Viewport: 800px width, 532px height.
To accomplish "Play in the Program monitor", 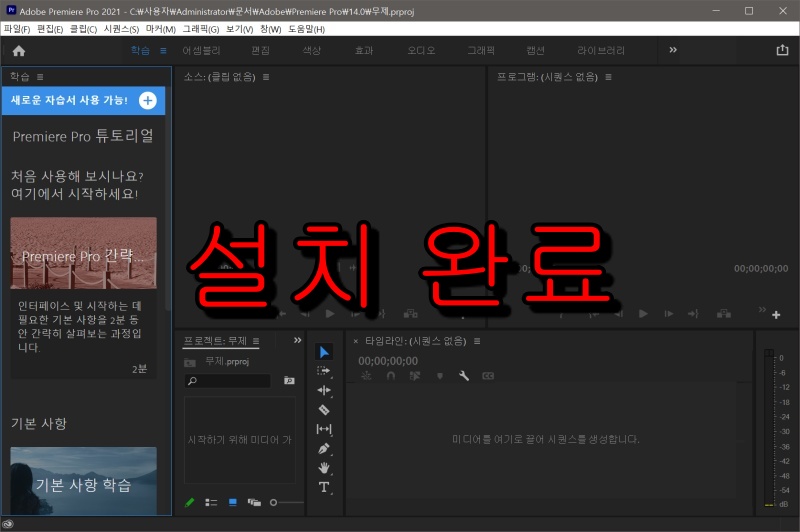I will click(643, 314).
